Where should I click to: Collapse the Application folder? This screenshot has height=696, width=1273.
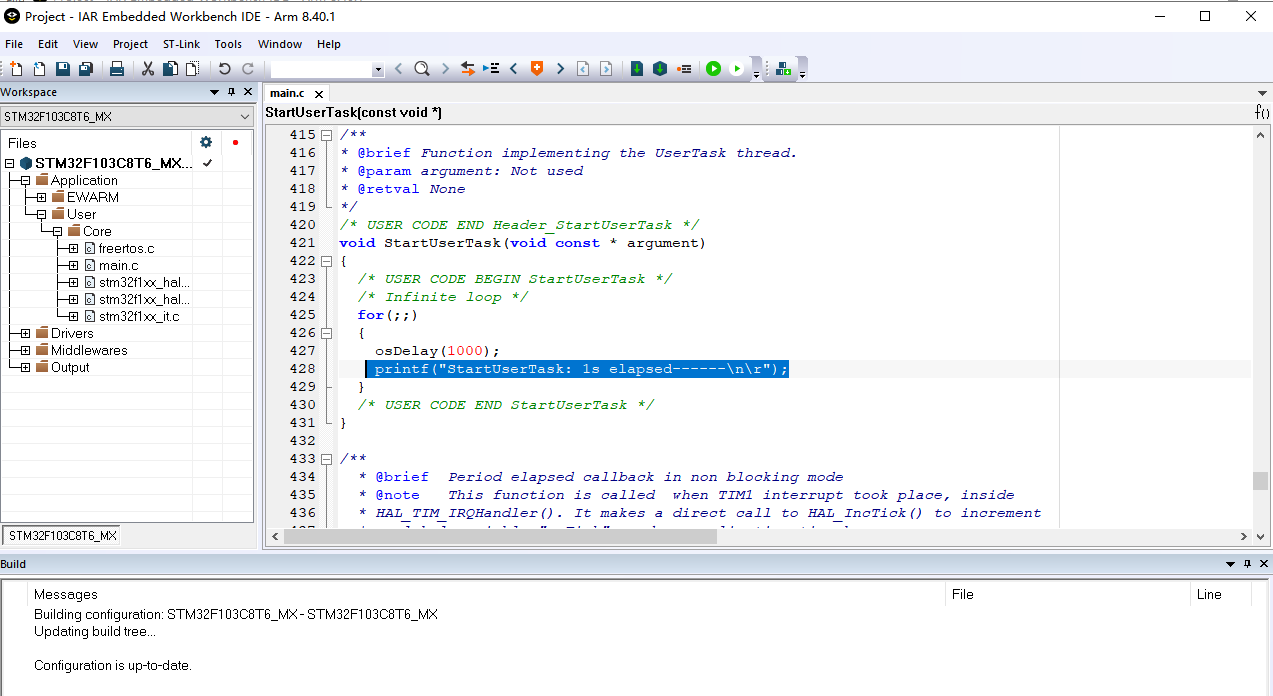coord(26,181)
